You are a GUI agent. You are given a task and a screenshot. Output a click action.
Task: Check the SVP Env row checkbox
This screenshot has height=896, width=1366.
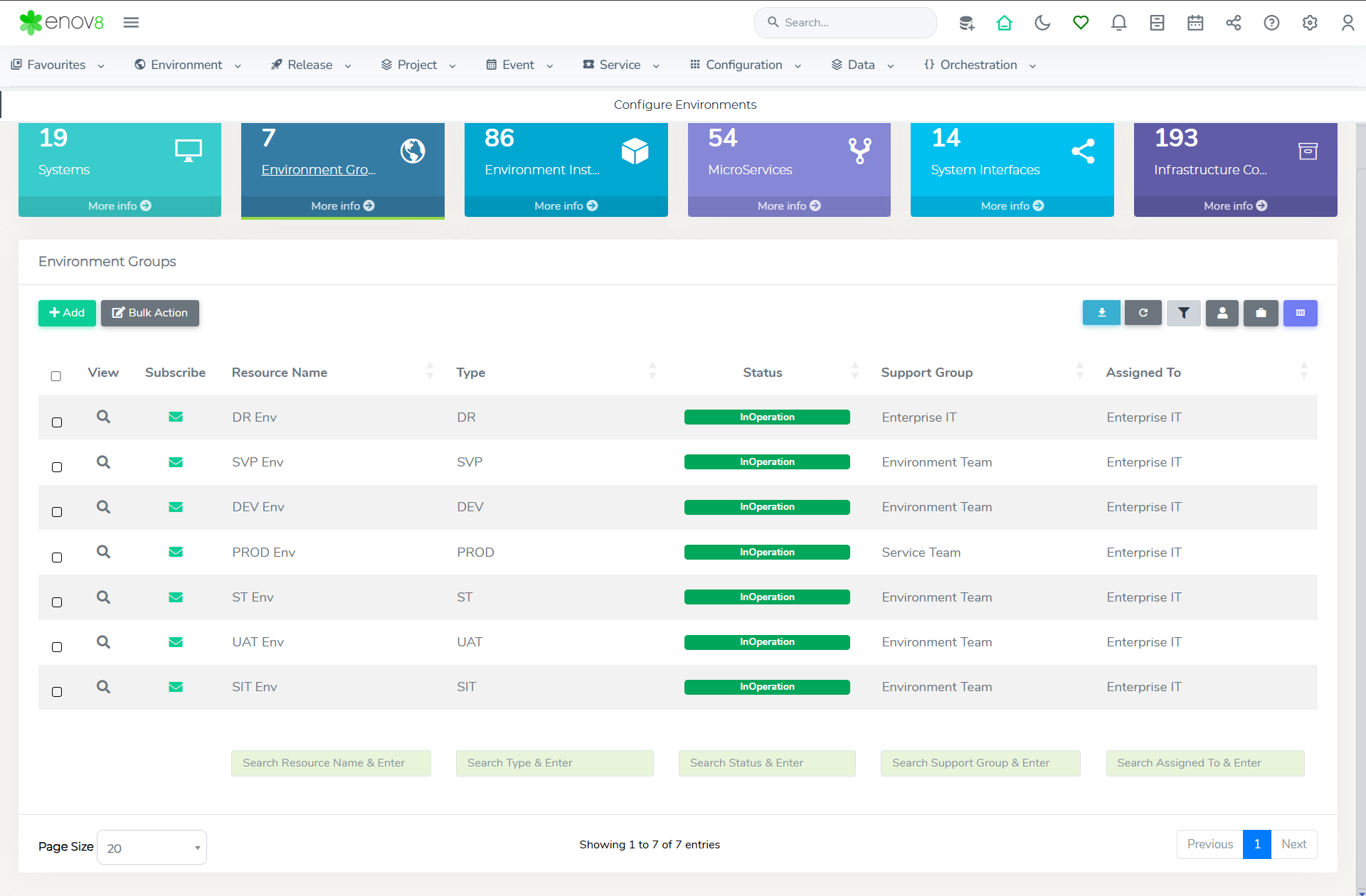57,467
